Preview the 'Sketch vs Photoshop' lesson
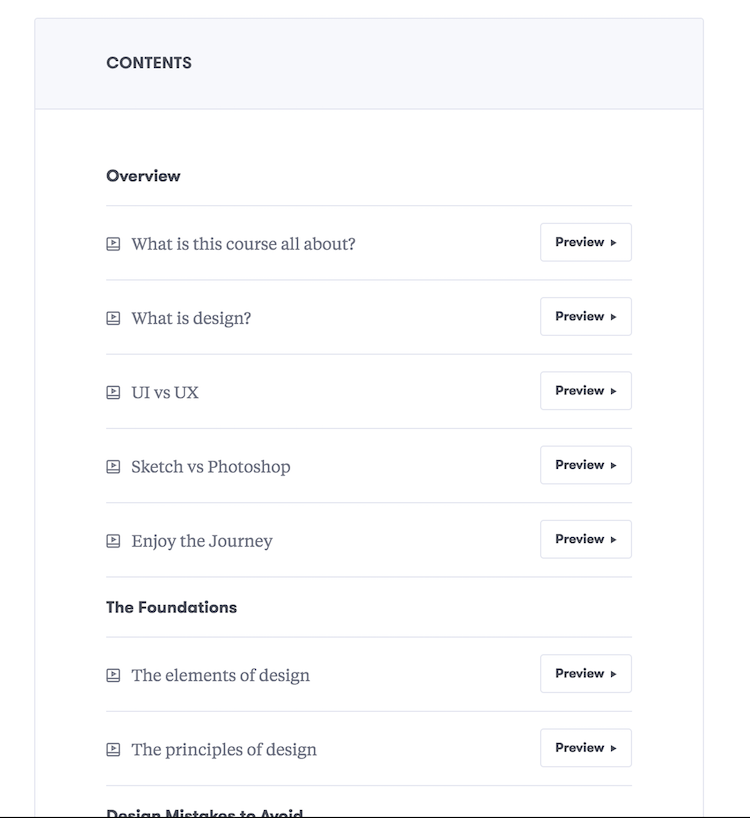This screenshot has width=750, height=818. click(x=586, y=465)
